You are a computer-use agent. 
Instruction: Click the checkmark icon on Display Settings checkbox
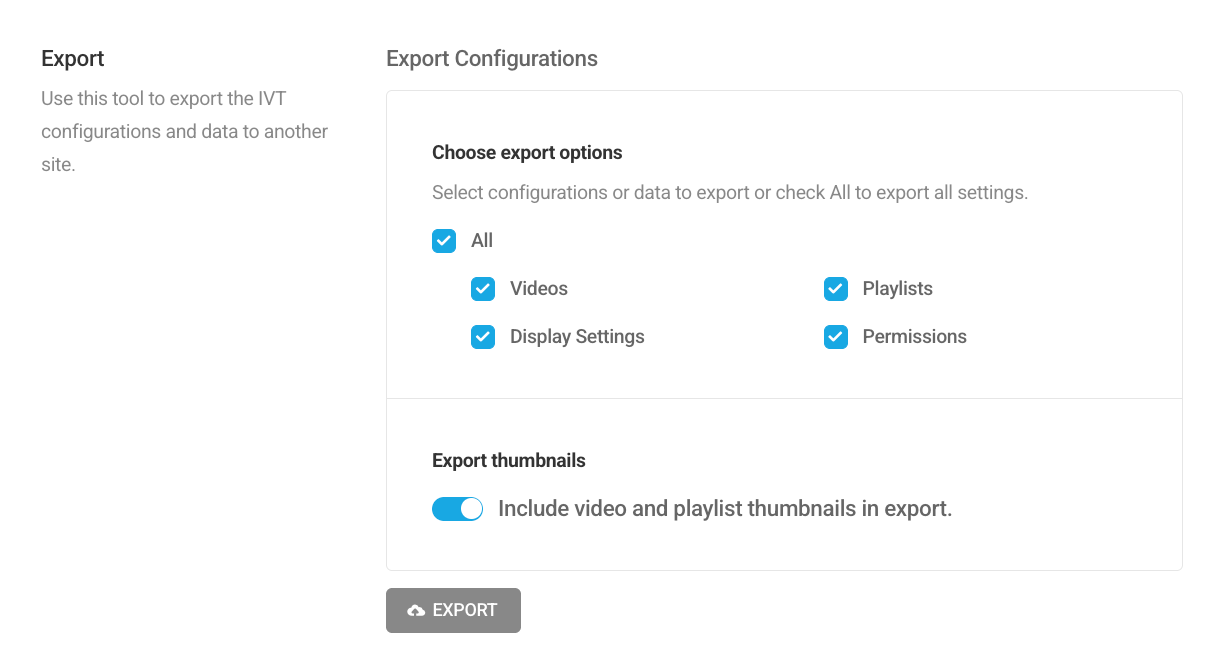(483, 336)
